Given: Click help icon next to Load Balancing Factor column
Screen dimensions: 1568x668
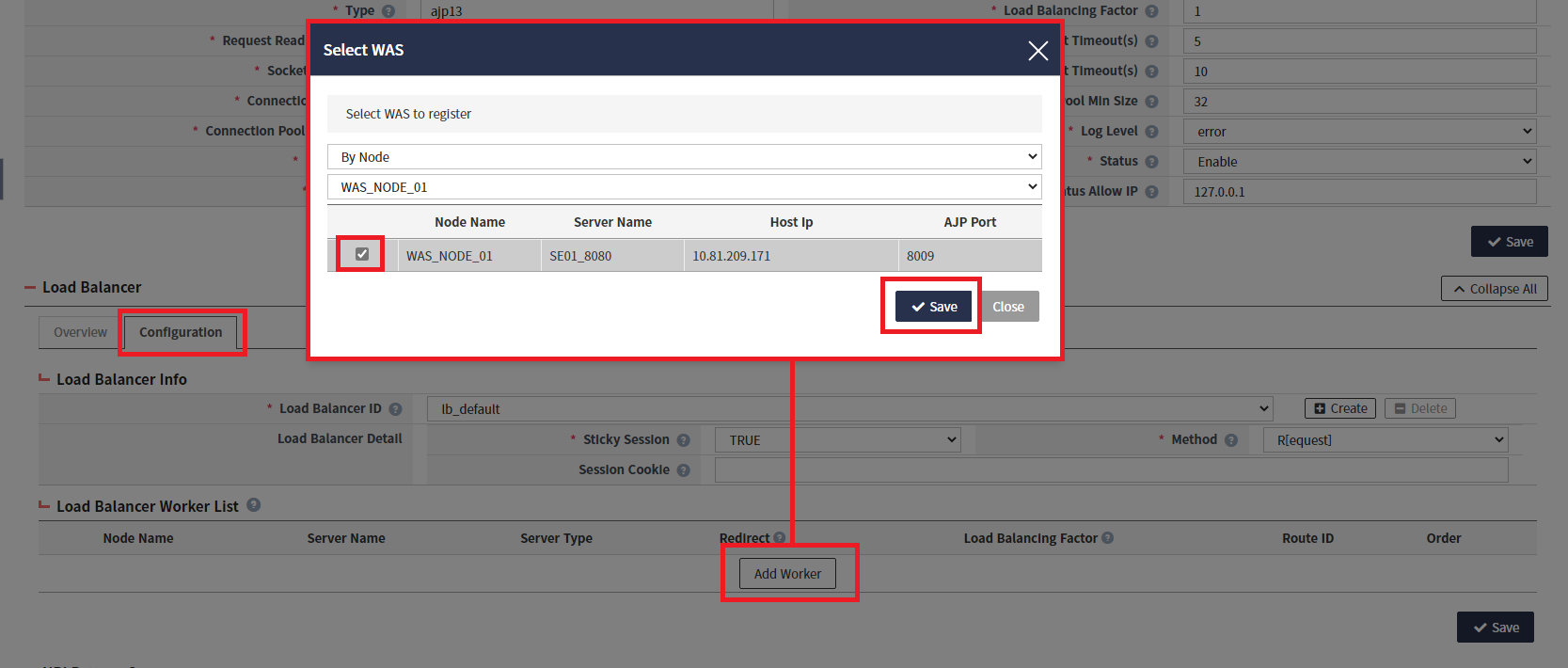Looking at the screenshot, I should [x=1107, y=538].
